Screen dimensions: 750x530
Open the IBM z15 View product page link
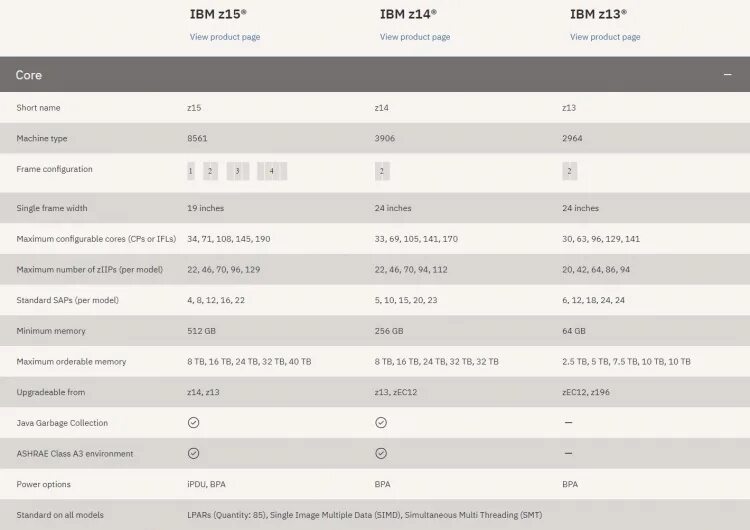click(225, 37)
